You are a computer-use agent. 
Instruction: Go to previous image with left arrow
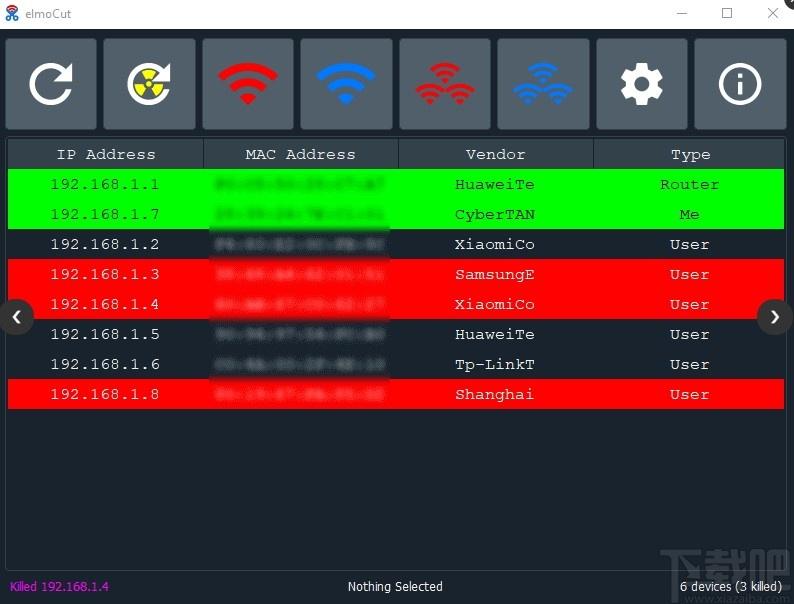[x=17, y=317]
